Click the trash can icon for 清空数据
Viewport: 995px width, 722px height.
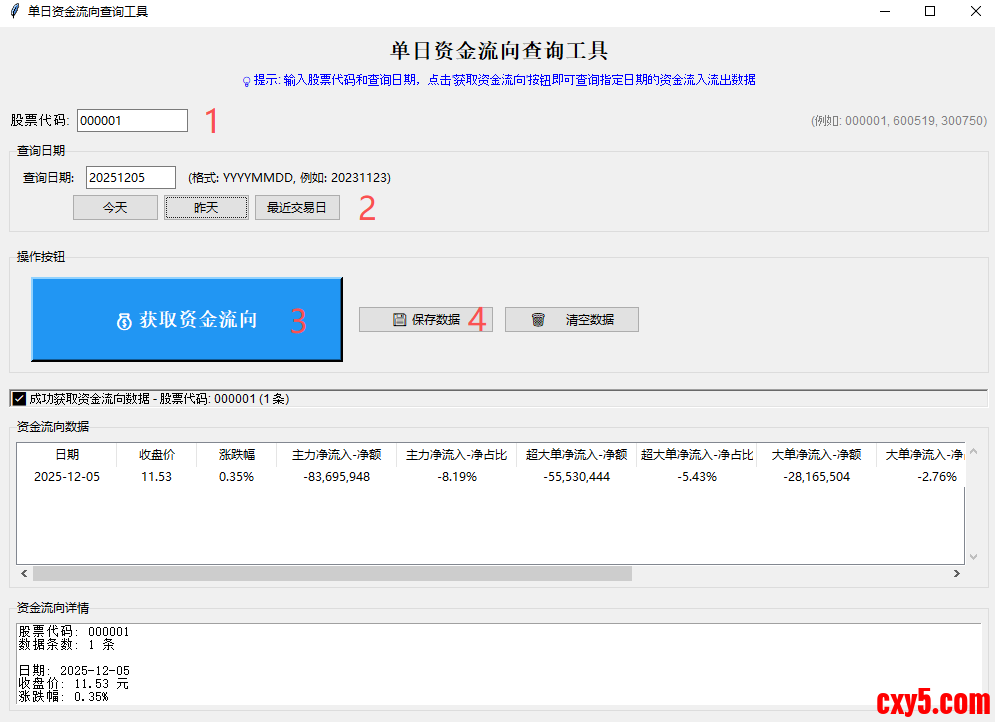click(x=538, y=320)
